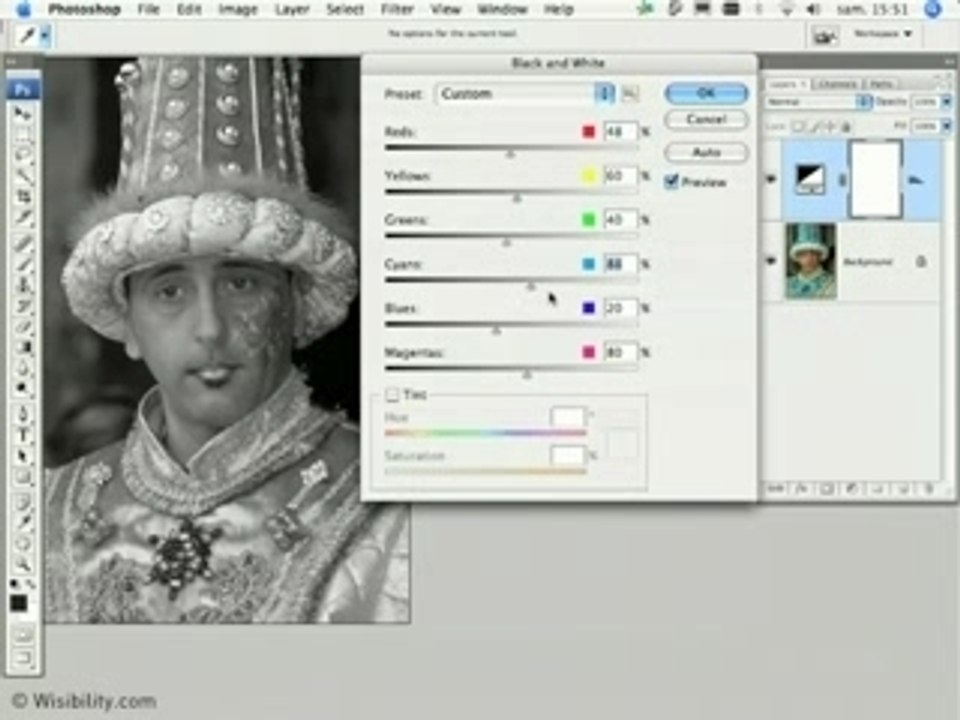Click the link icon on the adjustment layer

point(842,180)
